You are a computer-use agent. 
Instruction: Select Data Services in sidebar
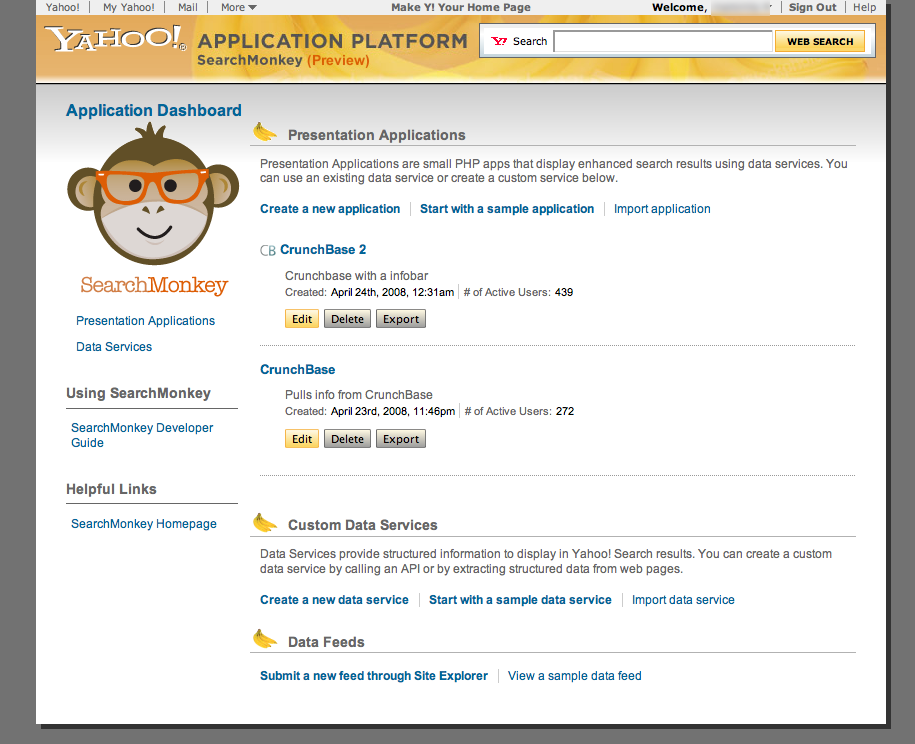[114, 347]
